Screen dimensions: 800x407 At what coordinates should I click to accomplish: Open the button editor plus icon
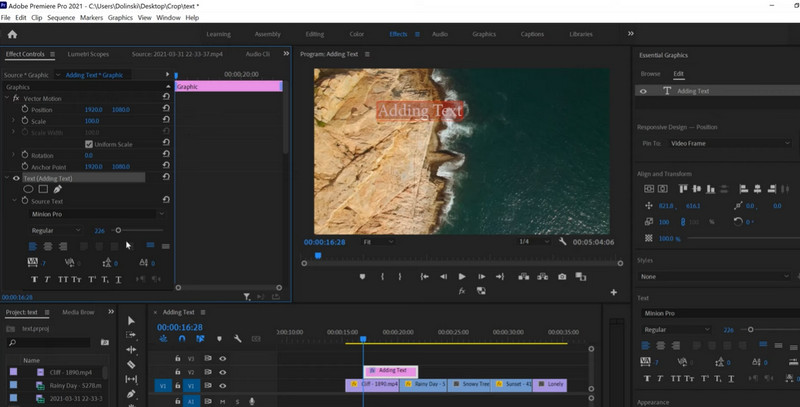614,292
